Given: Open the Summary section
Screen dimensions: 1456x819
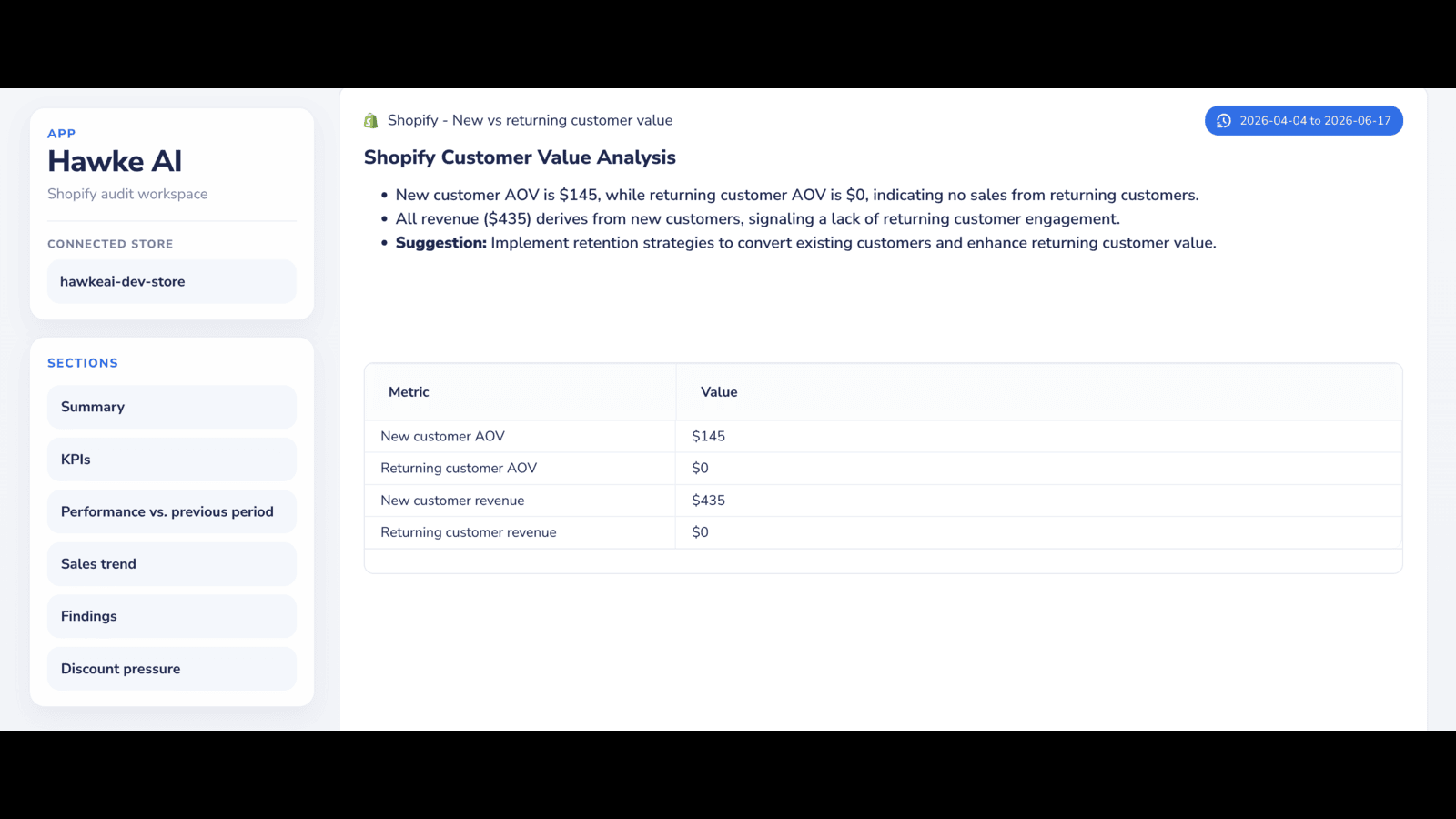Looking at the screenshot, I should click(x=172, y=407).
